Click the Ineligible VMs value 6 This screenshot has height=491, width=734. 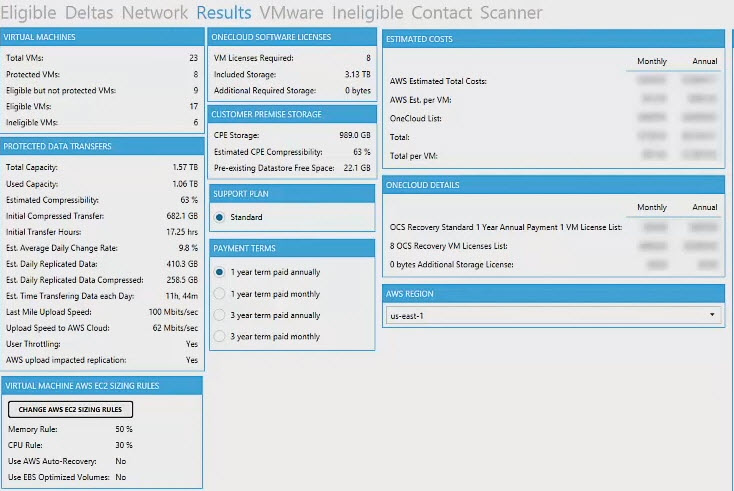(x=196, y=122)
